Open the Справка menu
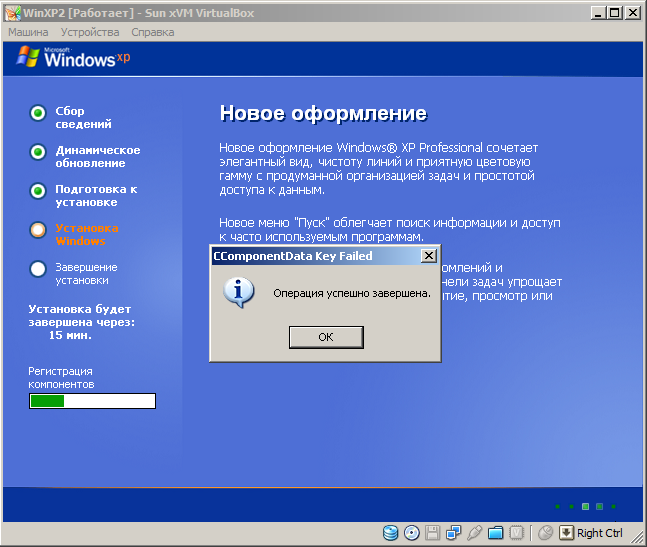The width and height of the screenshot is (647, 547). [x=153, y=32]
